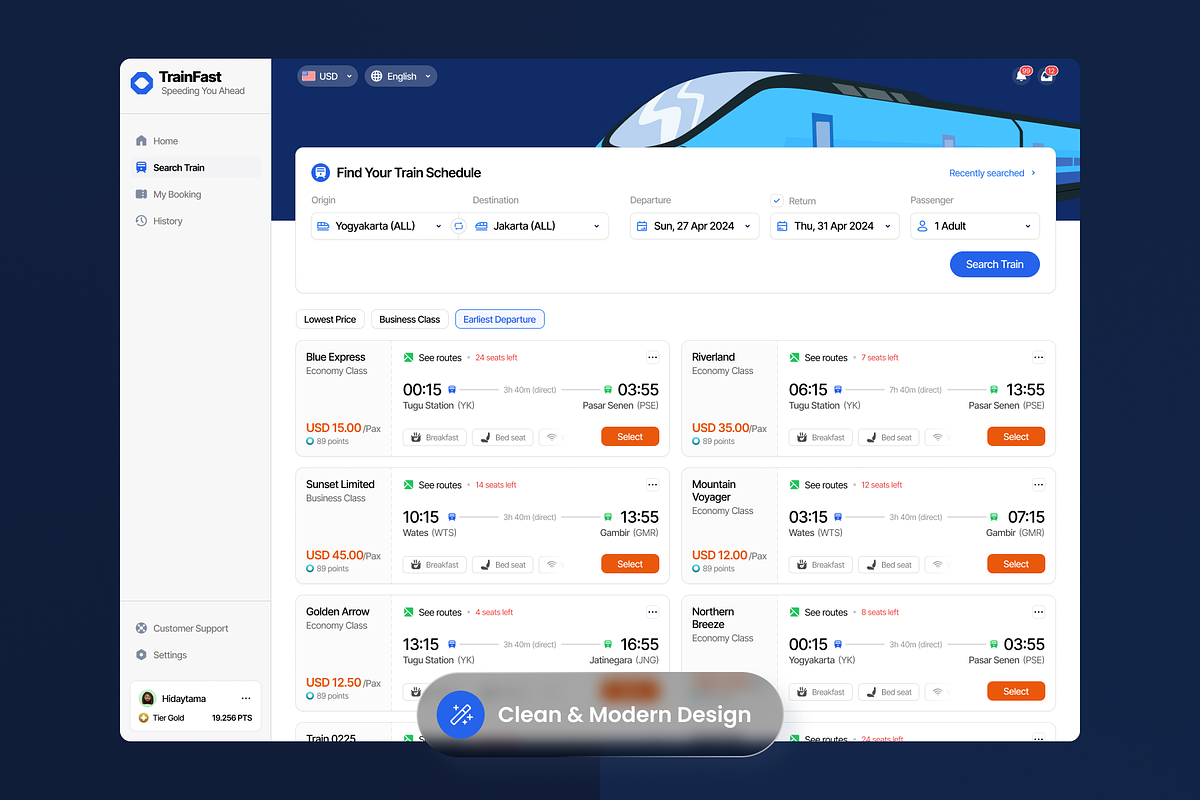Open History in the sidebar
The width and height of the screenshot is (1200, 800).
(195, 221)
